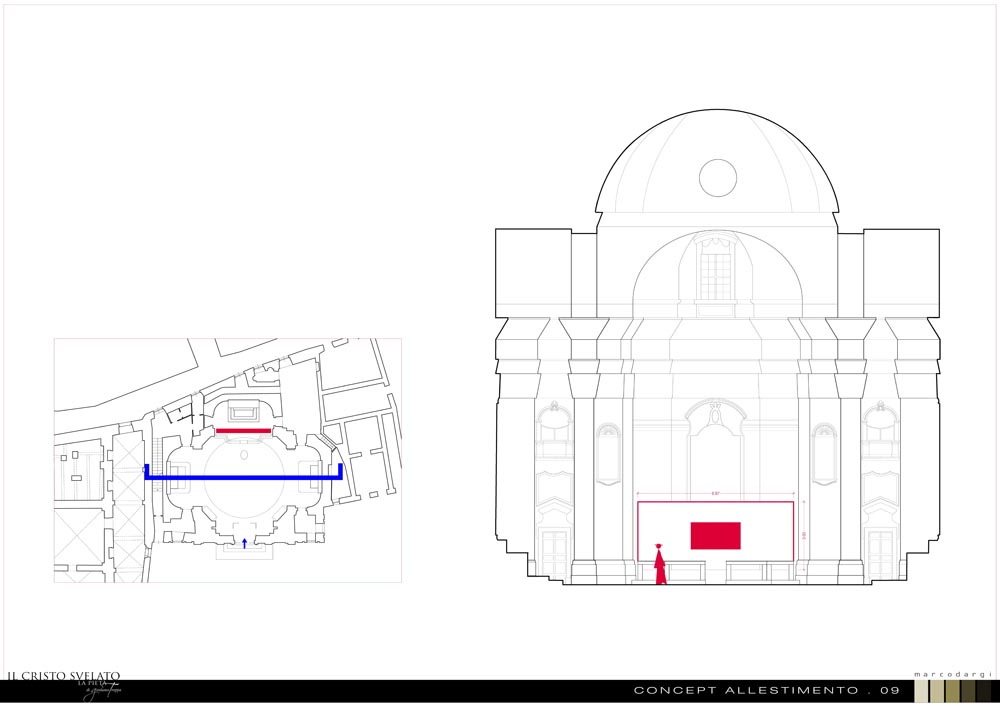Image resolution: width=1000 pixels, height=706 pixels.
Task: Click the "marcodargi" author label
Action: click(x=953, y=675)
